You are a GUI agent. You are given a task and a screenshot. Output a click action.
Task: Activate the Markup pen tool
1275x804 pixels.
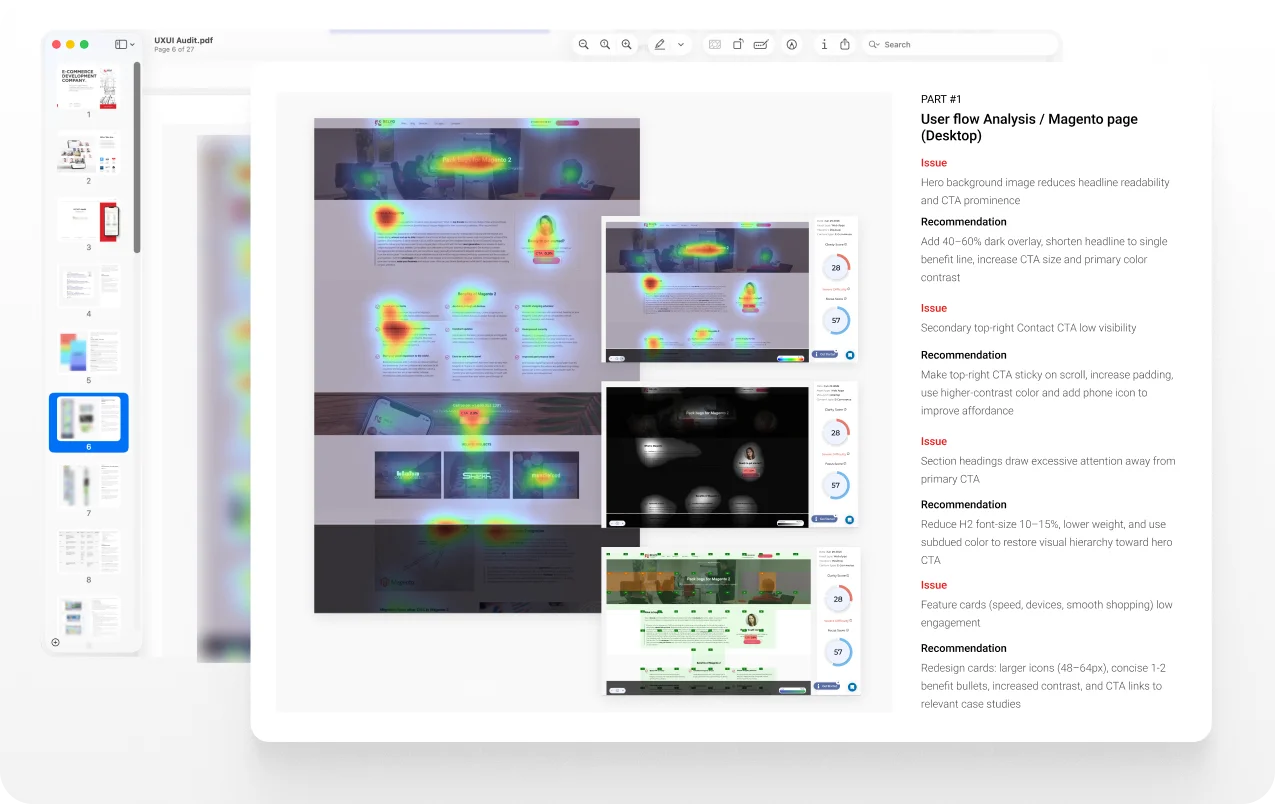coord(659,44)
